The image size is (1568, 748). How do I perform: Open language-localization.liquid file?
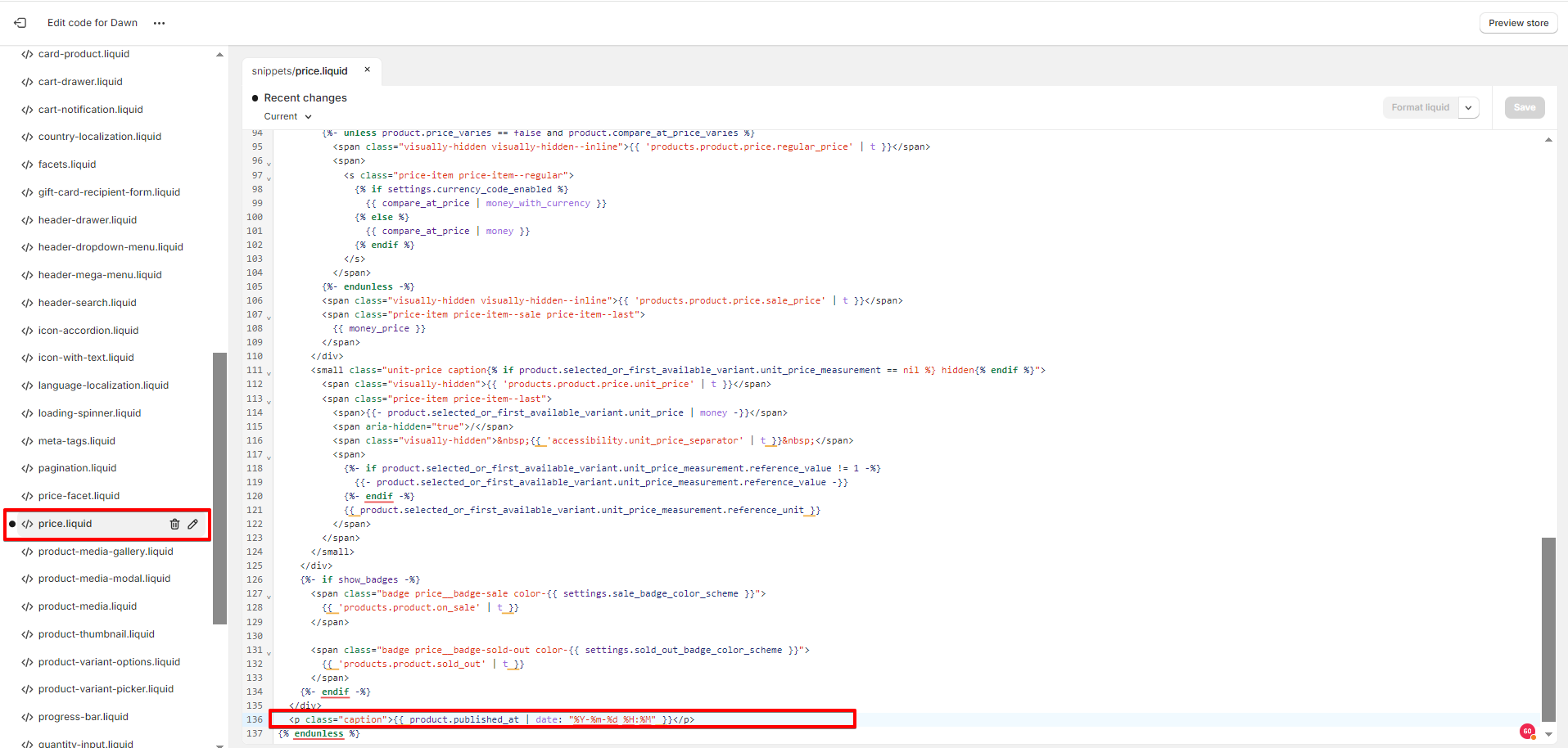103,385
